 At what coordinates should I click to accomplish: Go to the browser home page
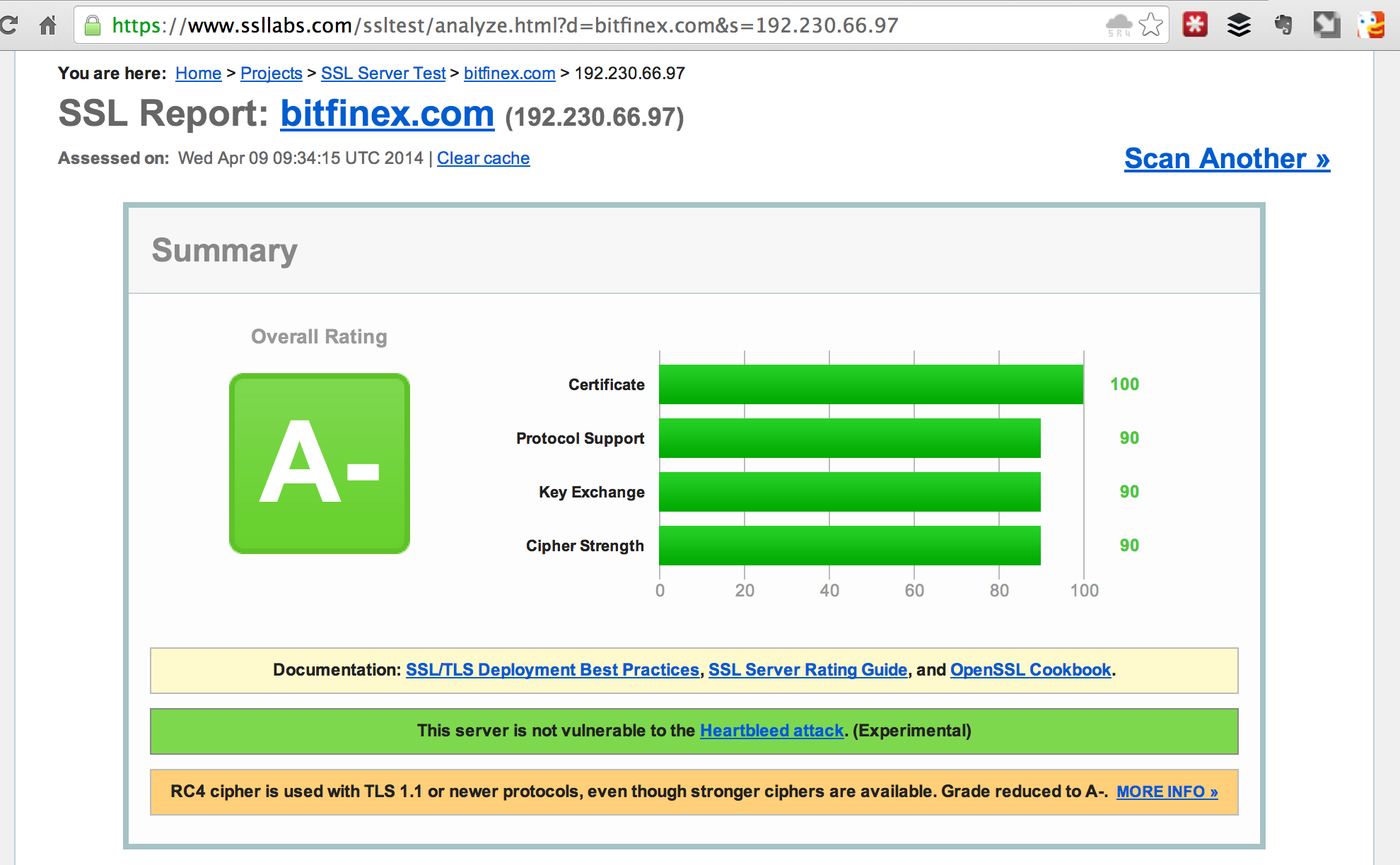(x=48, y=25)
